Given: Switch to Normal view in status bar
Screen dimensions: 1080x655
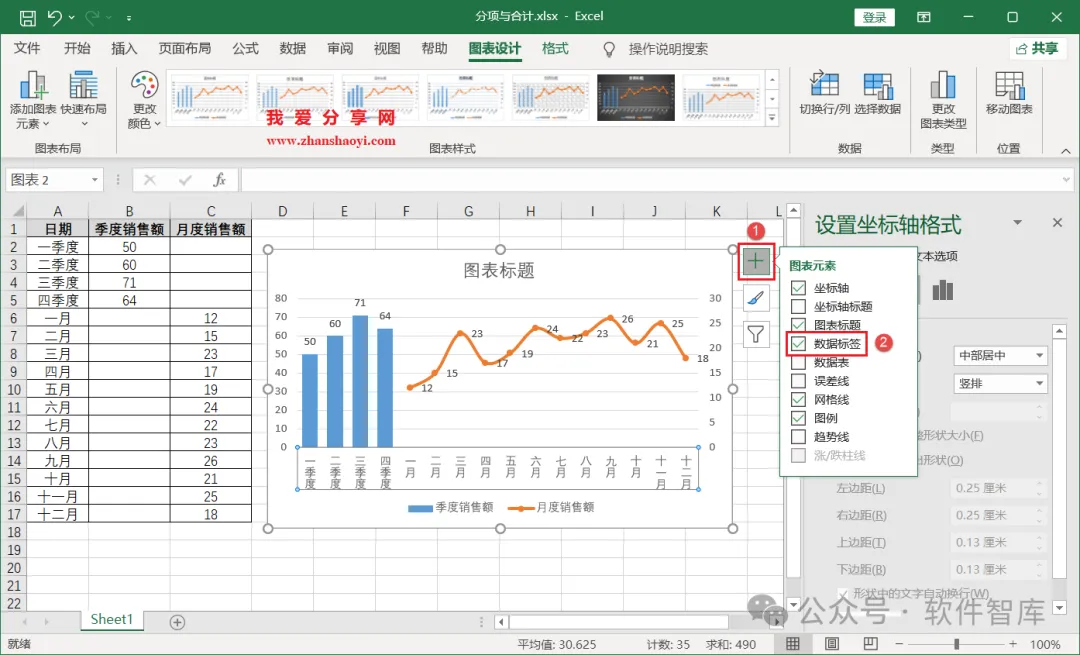Looking at the screenshot, I should click(793, 644).
